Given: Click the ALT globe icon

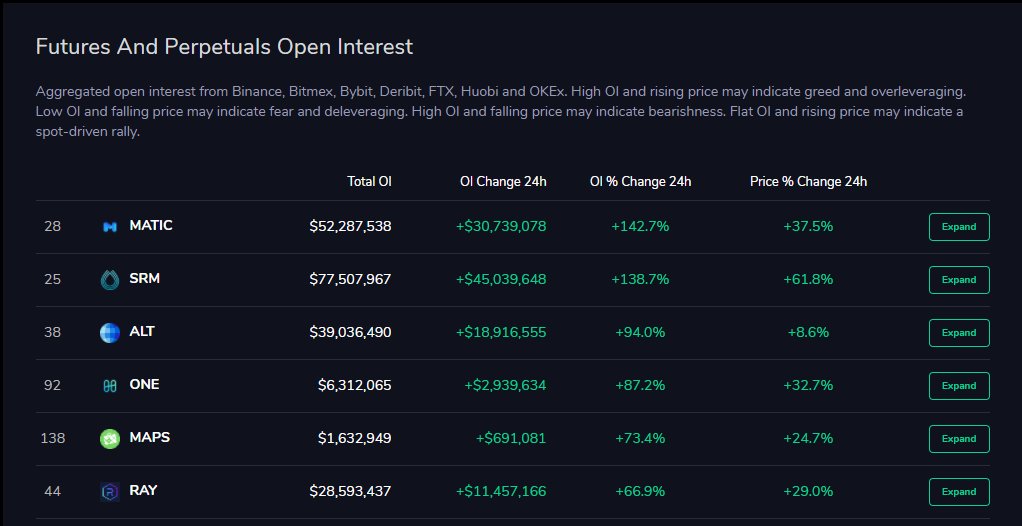Looking at the screenshot, I should 110,332.
